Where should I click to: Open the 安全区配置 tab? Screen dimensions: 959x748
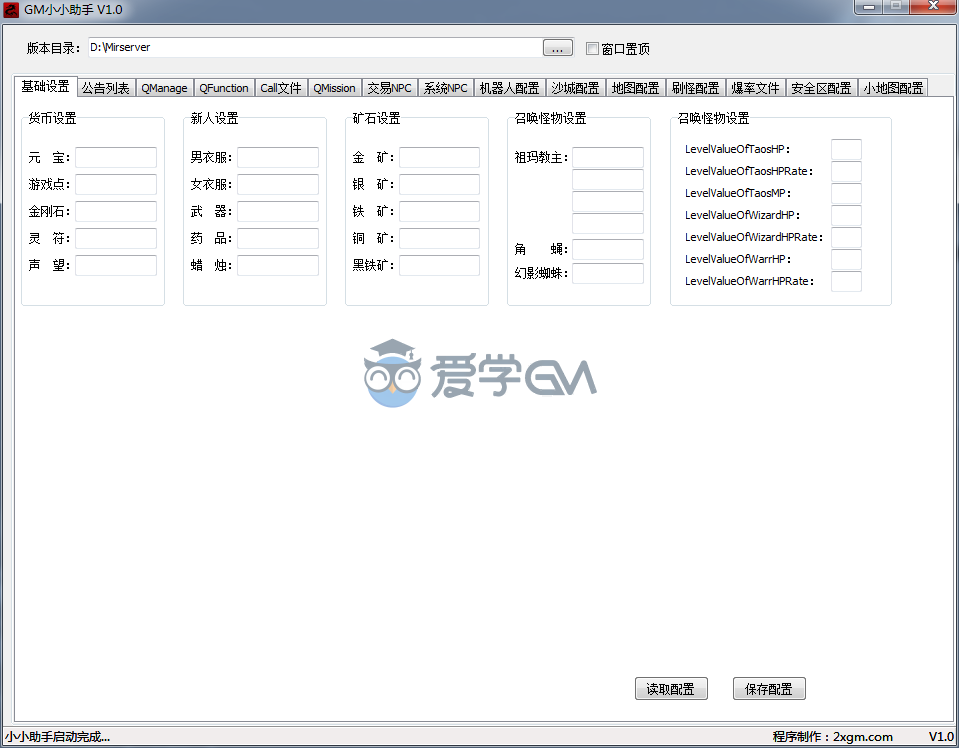[x=821, y=88]
